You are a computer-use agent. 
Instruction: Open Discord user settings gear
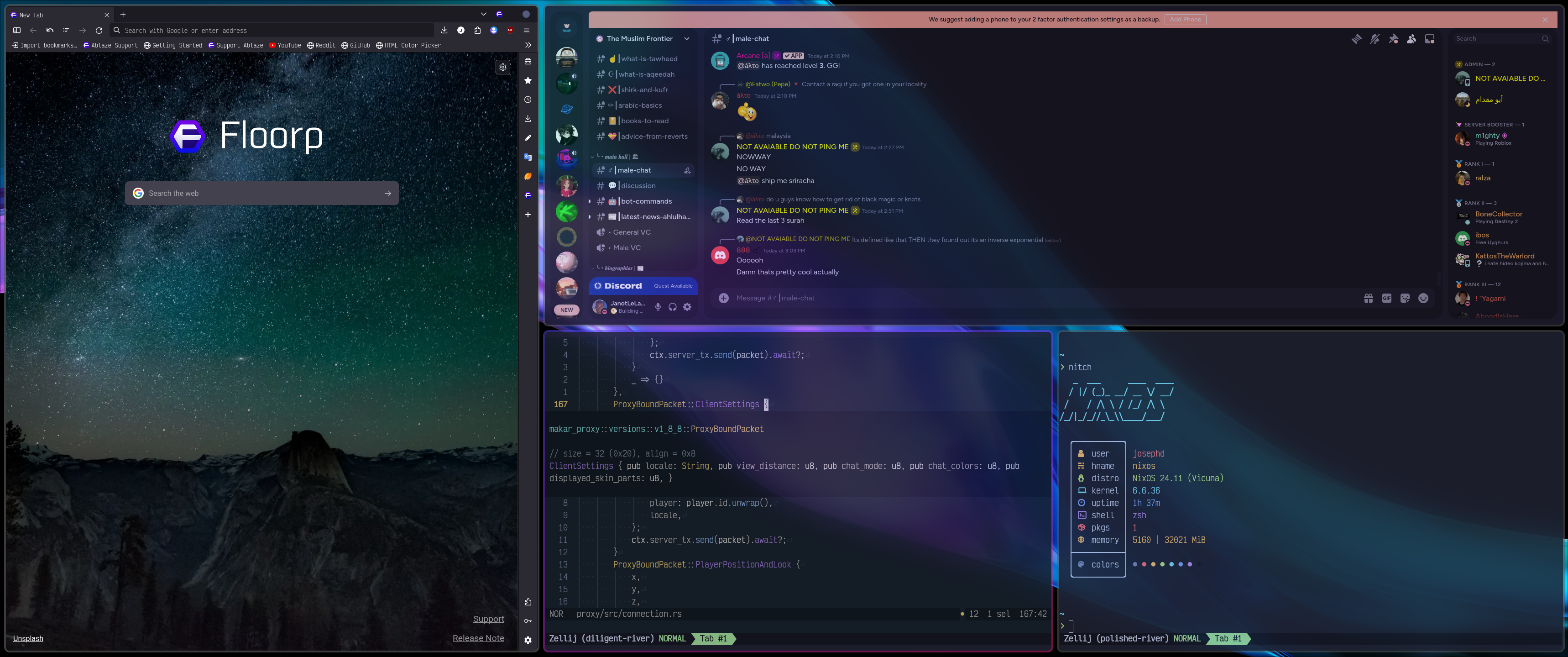tap(687, 307)
